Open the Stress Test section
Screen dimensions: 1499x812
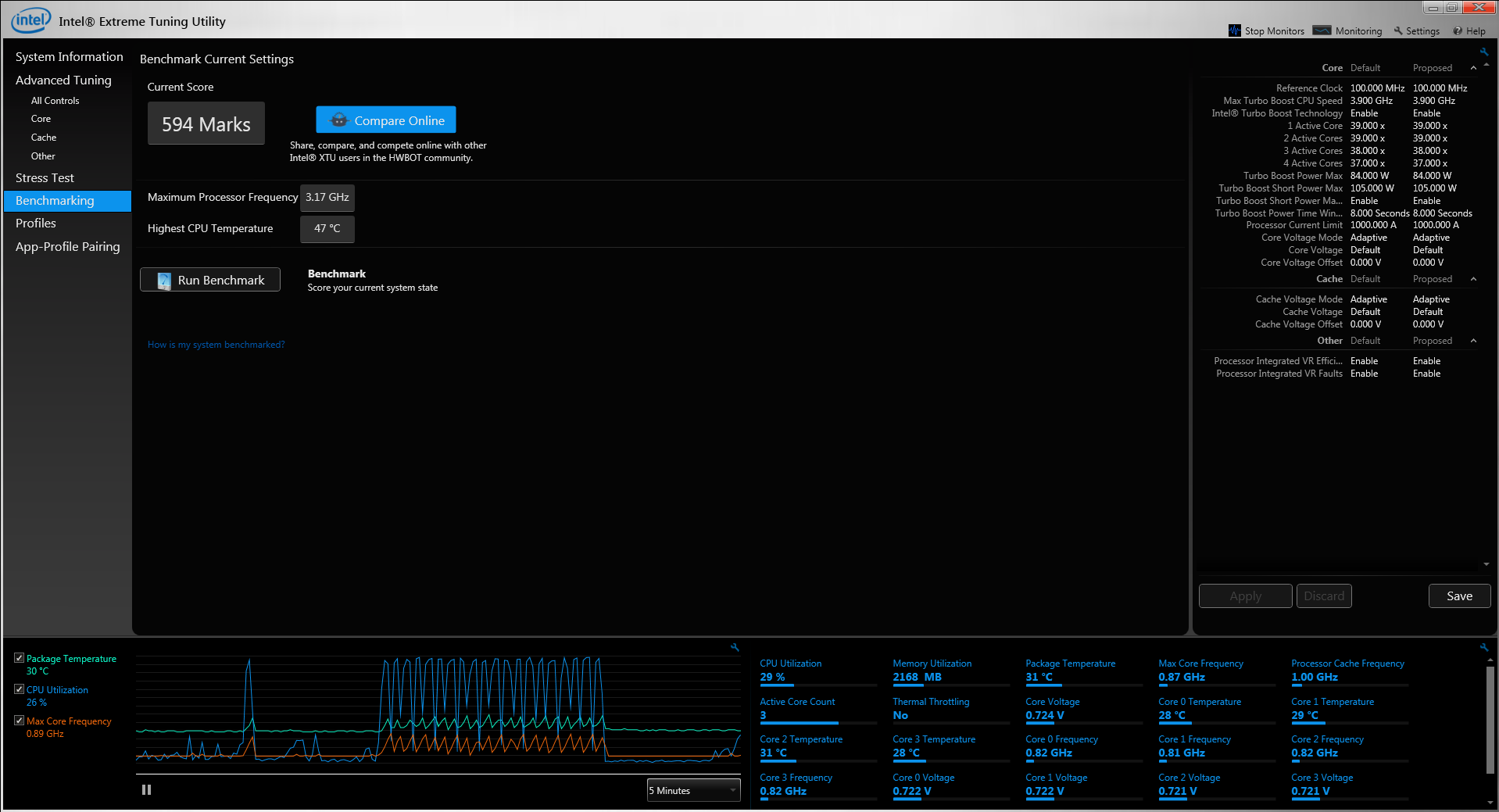click(45, 178)
